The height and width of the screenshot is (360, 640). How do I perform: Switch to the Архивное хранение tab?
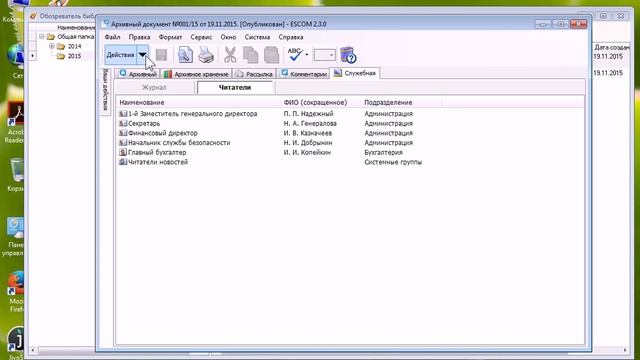(196, 74)
